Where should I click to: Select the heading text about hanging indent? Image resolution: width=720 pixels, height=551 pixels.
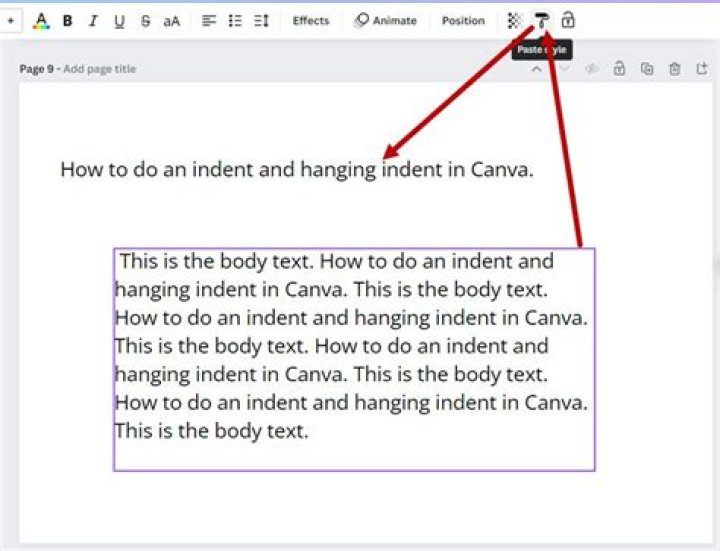coord(297,169)
